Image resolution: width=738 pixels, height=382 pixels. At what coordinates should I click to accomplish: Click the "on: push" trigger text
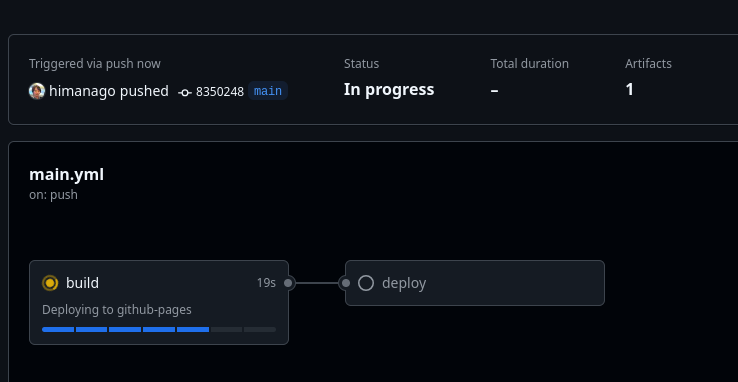click(53, 195)
